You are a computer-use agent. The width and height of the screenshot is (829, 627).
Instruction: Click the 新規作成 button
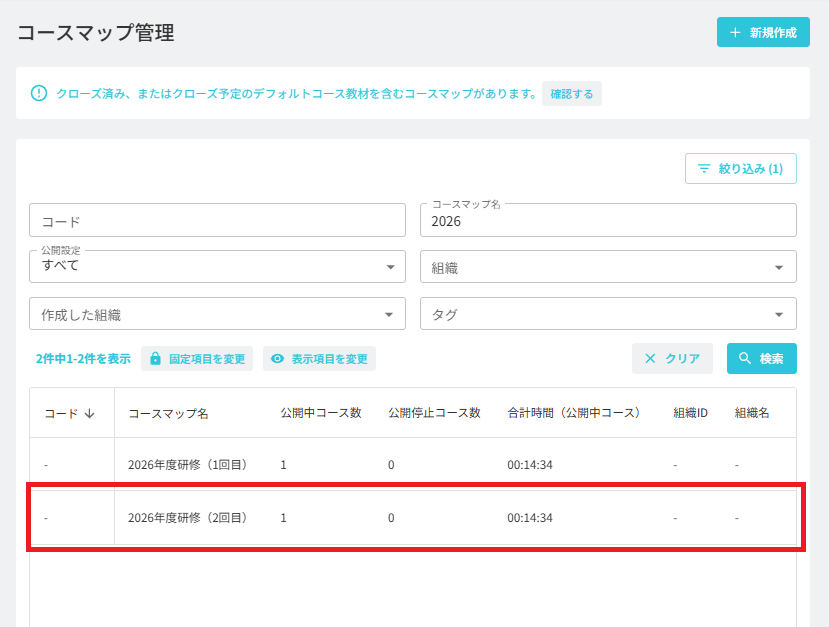point(763,32)
